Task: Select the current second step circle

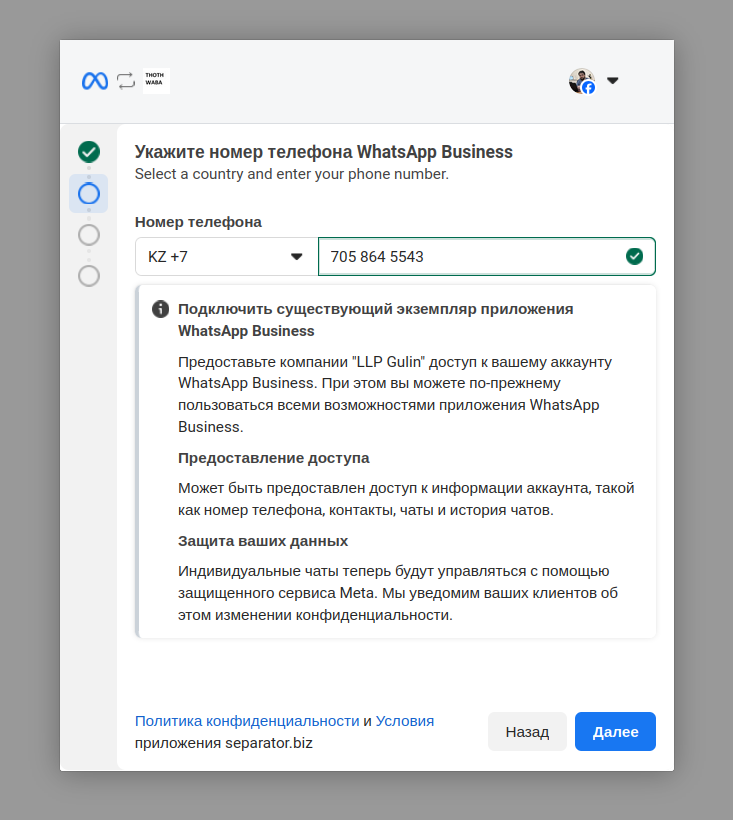Action: click(x=89, y=193)
